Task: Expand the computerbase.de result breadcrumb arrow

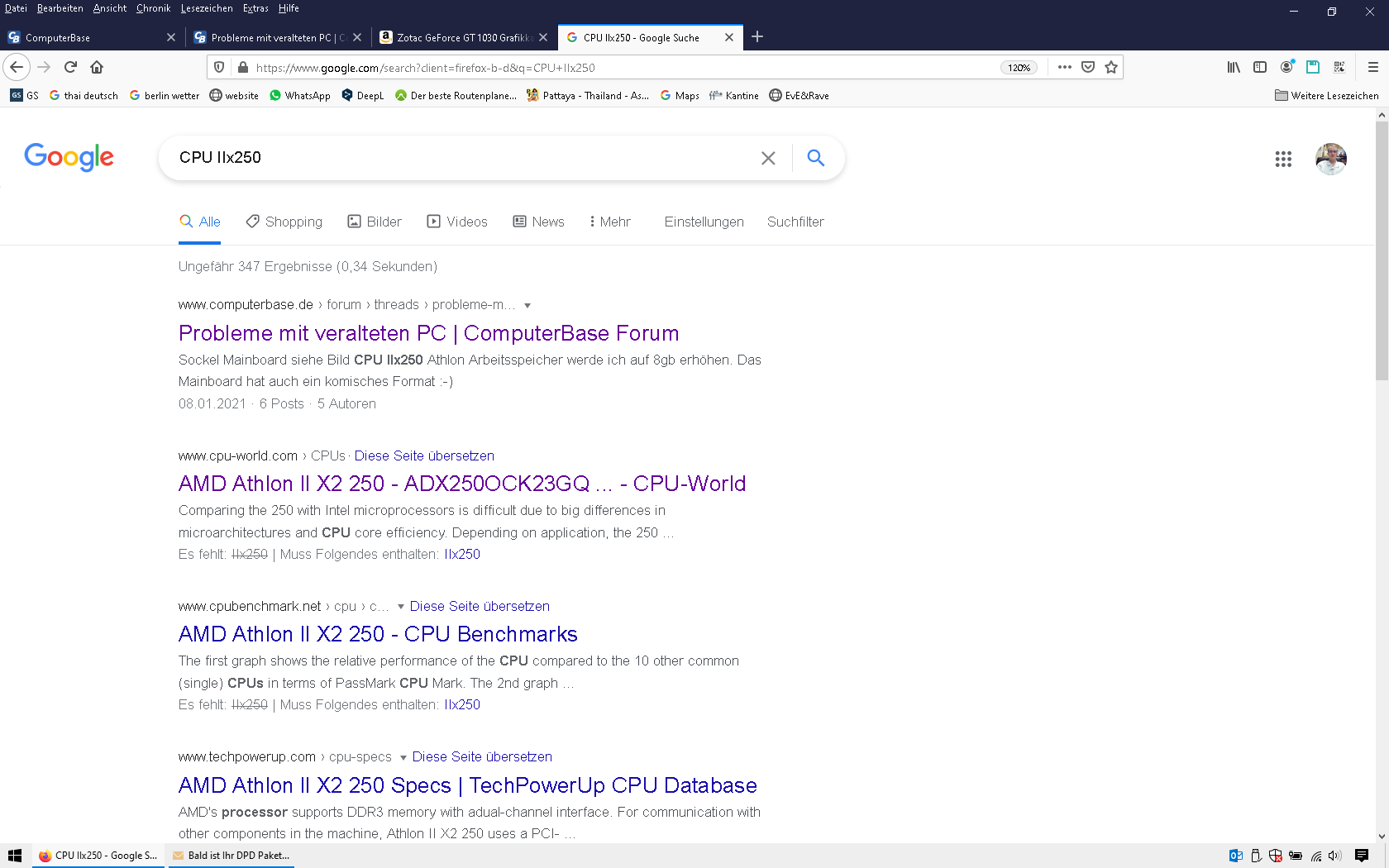Action: [528, 304]
